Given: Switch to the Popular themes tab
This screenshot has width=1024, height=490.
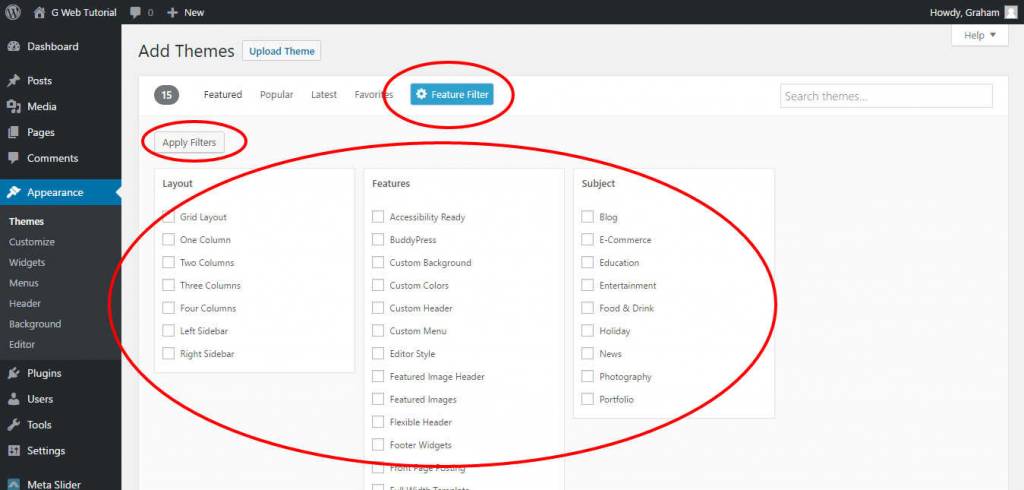Looking at the screenshot, I should click(x=276, y=95).
